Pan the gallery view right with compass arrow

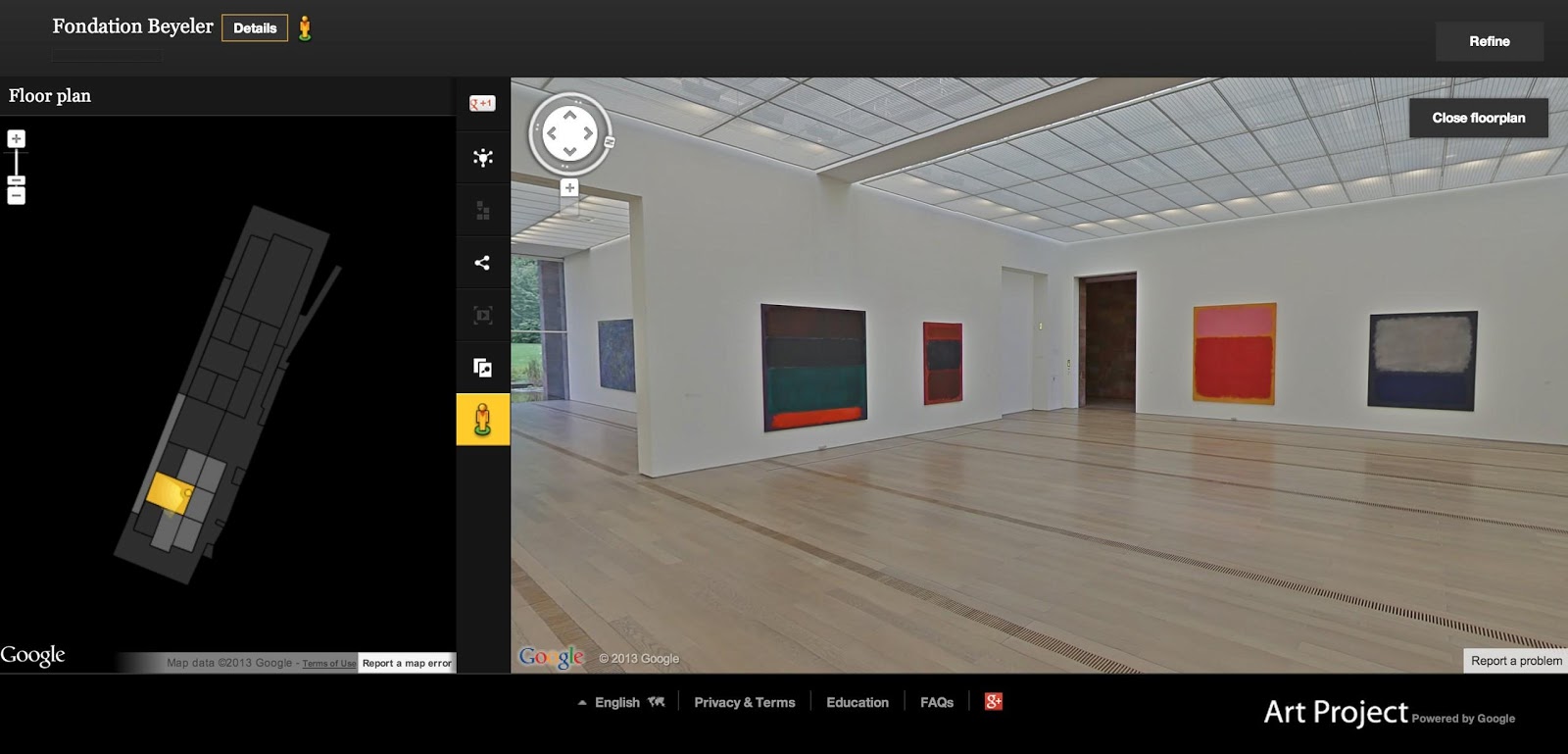pyautogui.click(x=588, y=133)
